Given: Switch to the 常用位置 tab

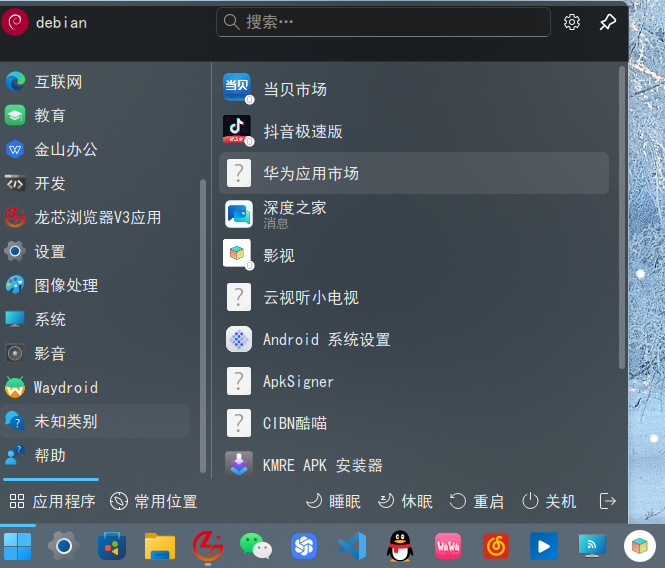Looking at the screenshot, I should [x=154, y=501].
